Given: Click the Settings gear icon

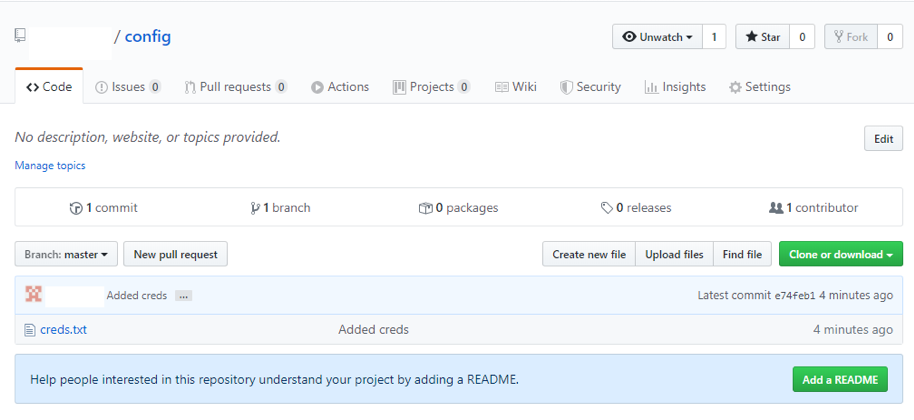Looking at the screenshot, I should 735,87.
